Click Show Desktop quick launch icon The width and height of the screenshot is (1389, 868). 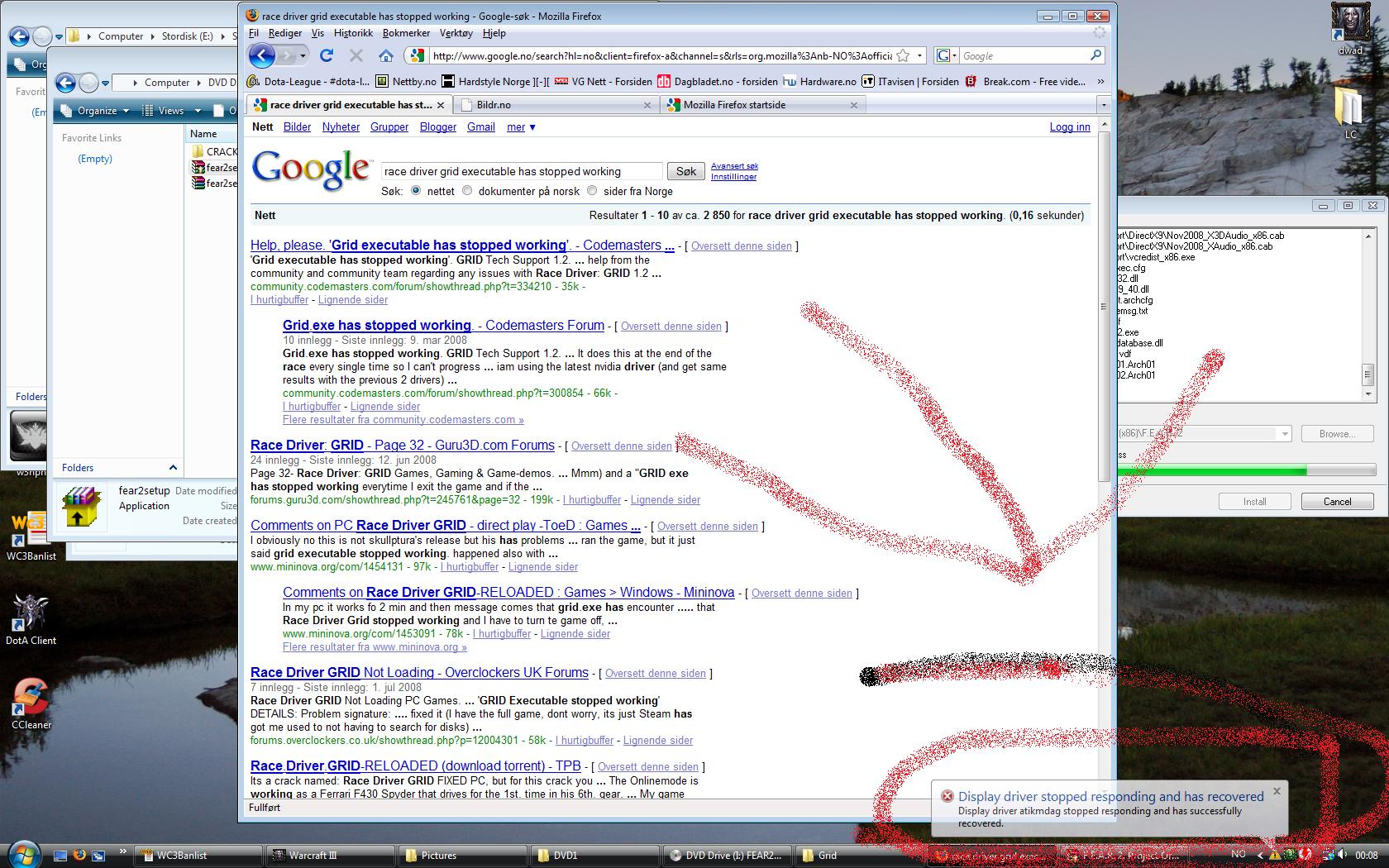click(60, 855)
